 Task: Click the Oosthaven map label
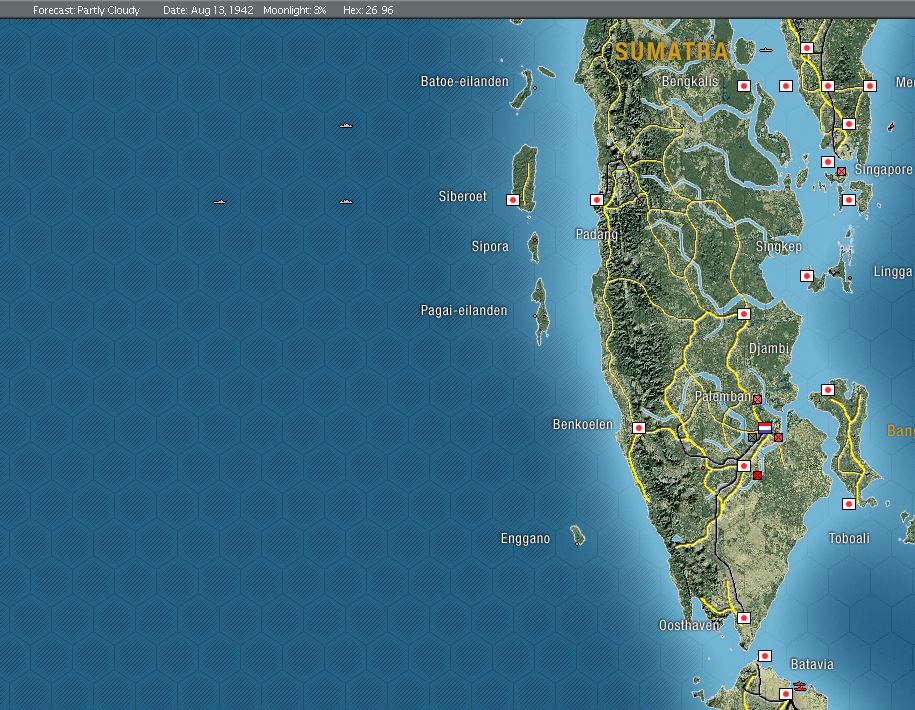[x=689, y=625]
